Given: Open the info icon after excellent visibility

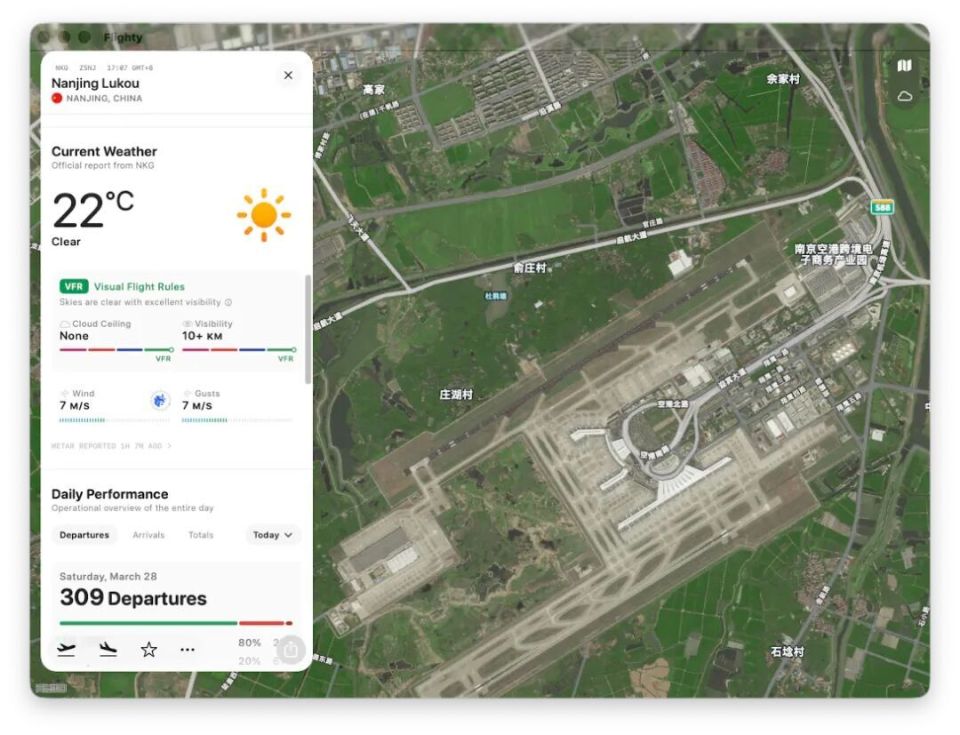Looking at the screenshot, I should (x=228, y=303).
